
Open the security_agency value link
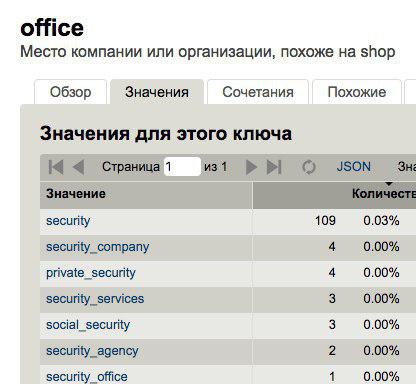click(x=92, y=351)
